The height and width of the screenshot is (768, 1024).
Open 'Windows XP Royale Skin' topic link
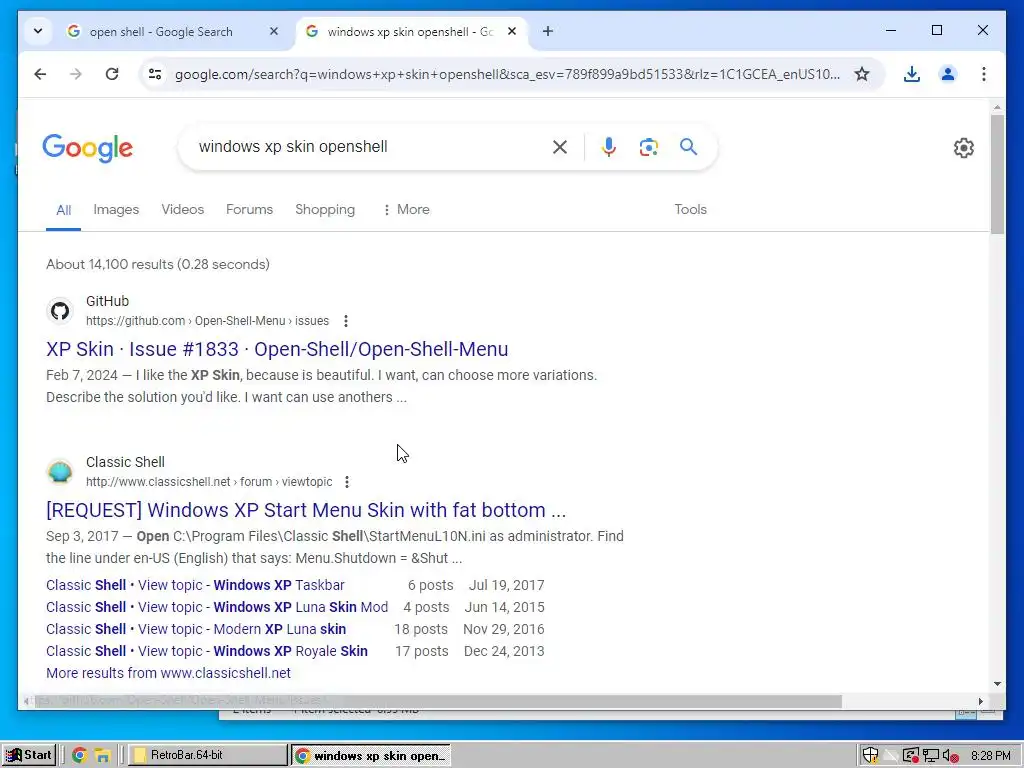[x=207, y=652]
